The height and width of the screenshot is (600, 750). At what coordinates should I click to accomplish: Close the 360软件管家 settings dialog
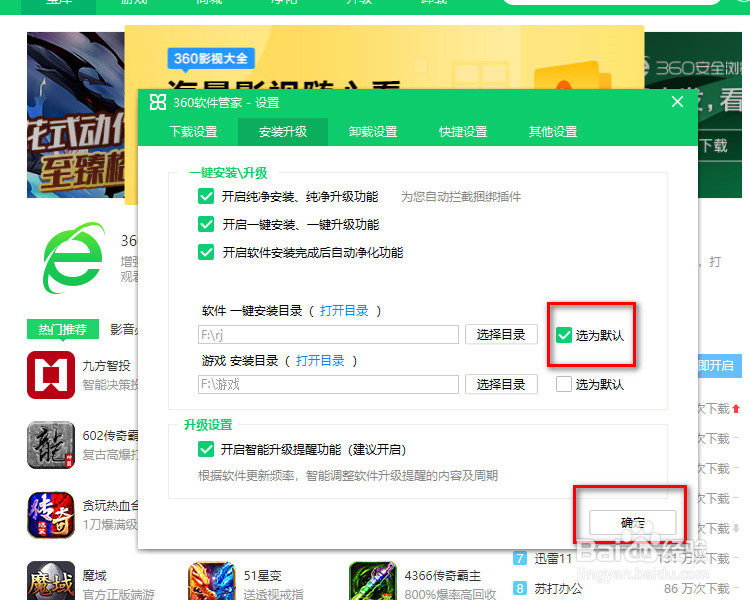[x=677, y=102]
